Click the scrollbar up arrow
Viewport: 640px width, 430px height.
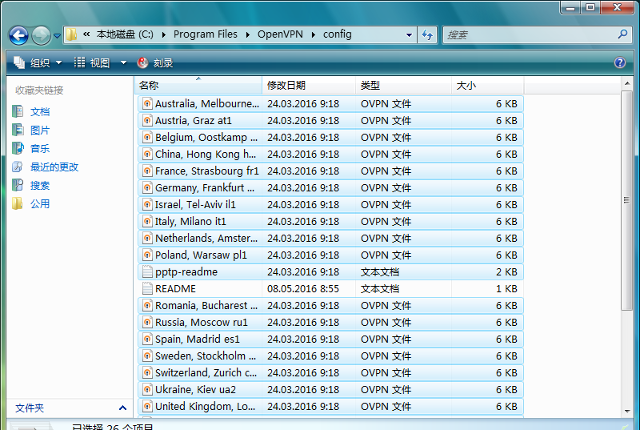[627, 84]
